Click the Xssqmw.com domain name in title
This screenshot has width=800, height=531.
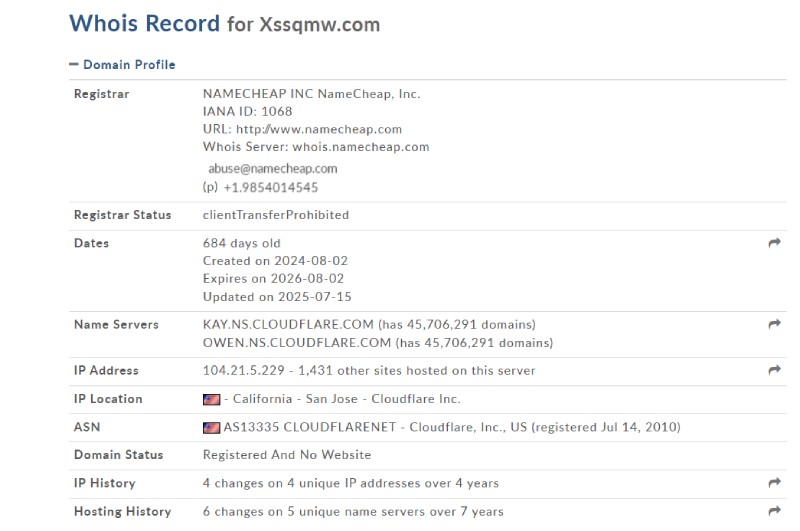pos(319,24)
